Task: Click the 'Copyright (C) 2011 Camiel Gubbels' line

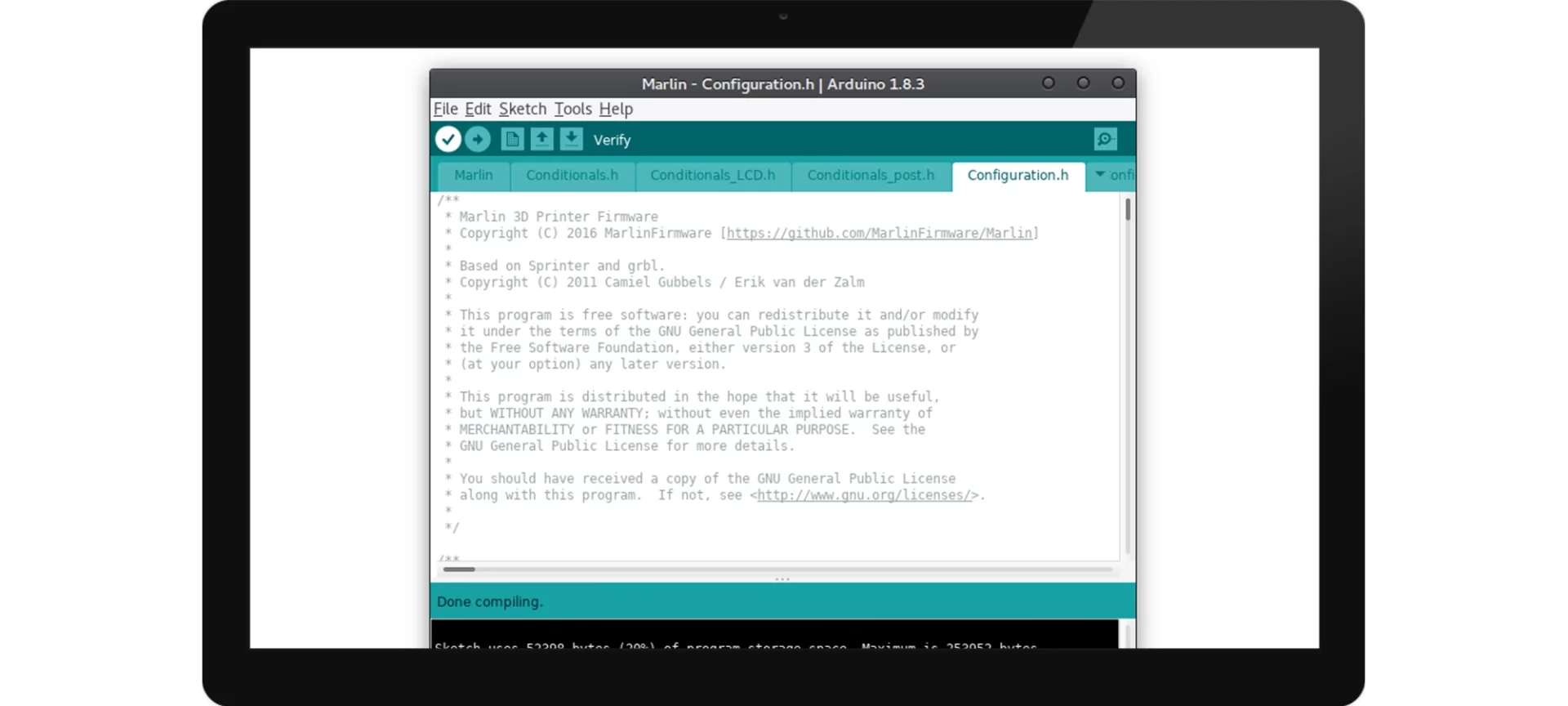Action: [661, 283]
